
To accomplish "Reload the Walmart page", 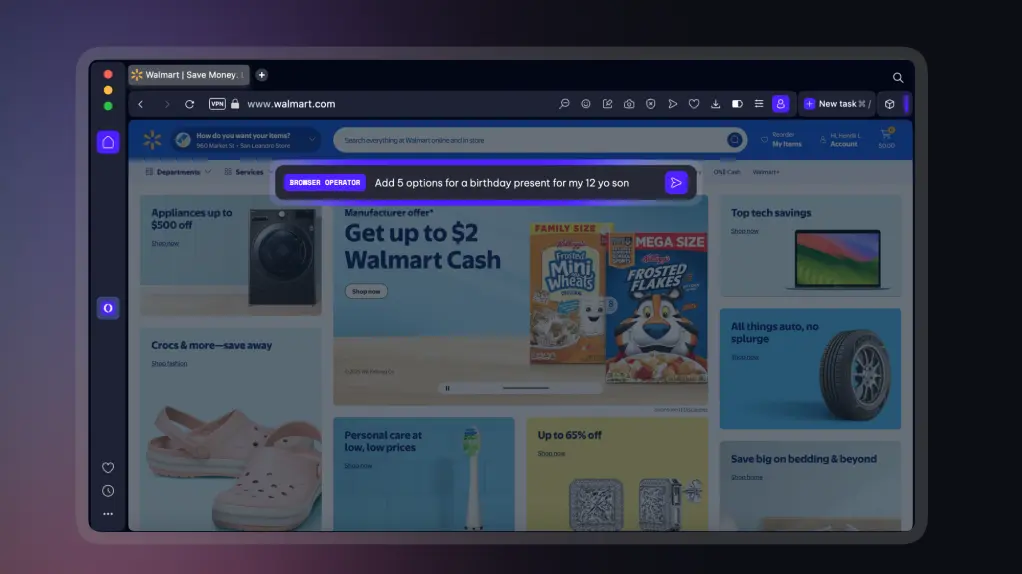I will tap(189, 104).
